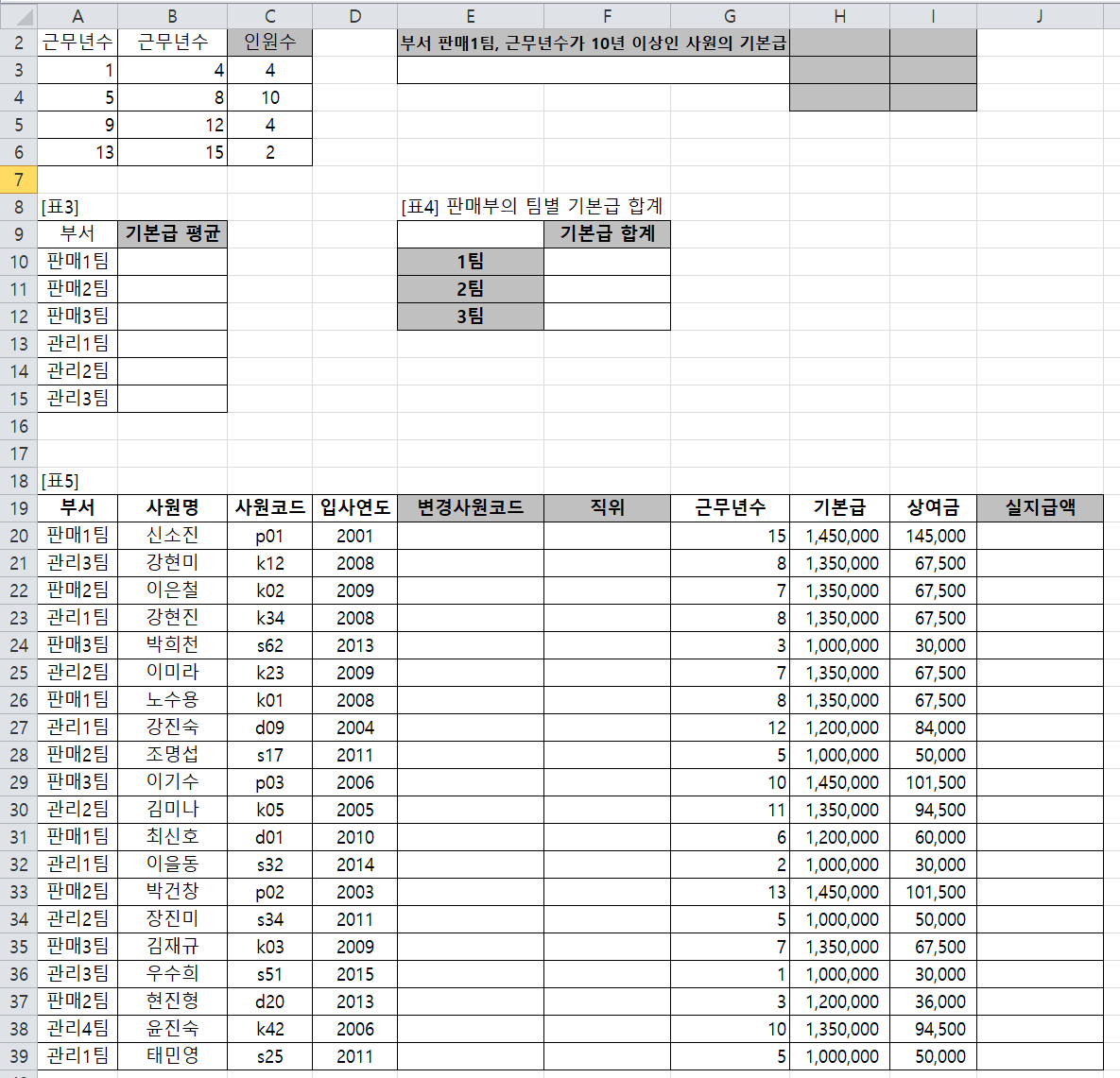Click the 인원수 header cell

click(269, 43)
